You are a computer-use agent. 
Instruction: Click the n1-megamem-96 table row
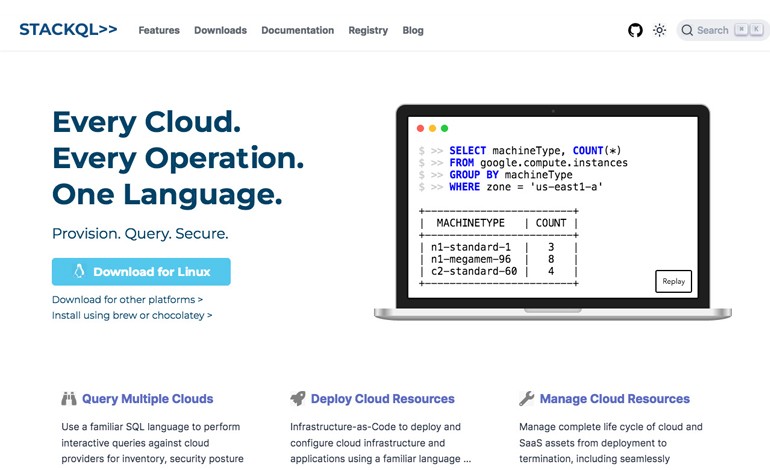498,259
